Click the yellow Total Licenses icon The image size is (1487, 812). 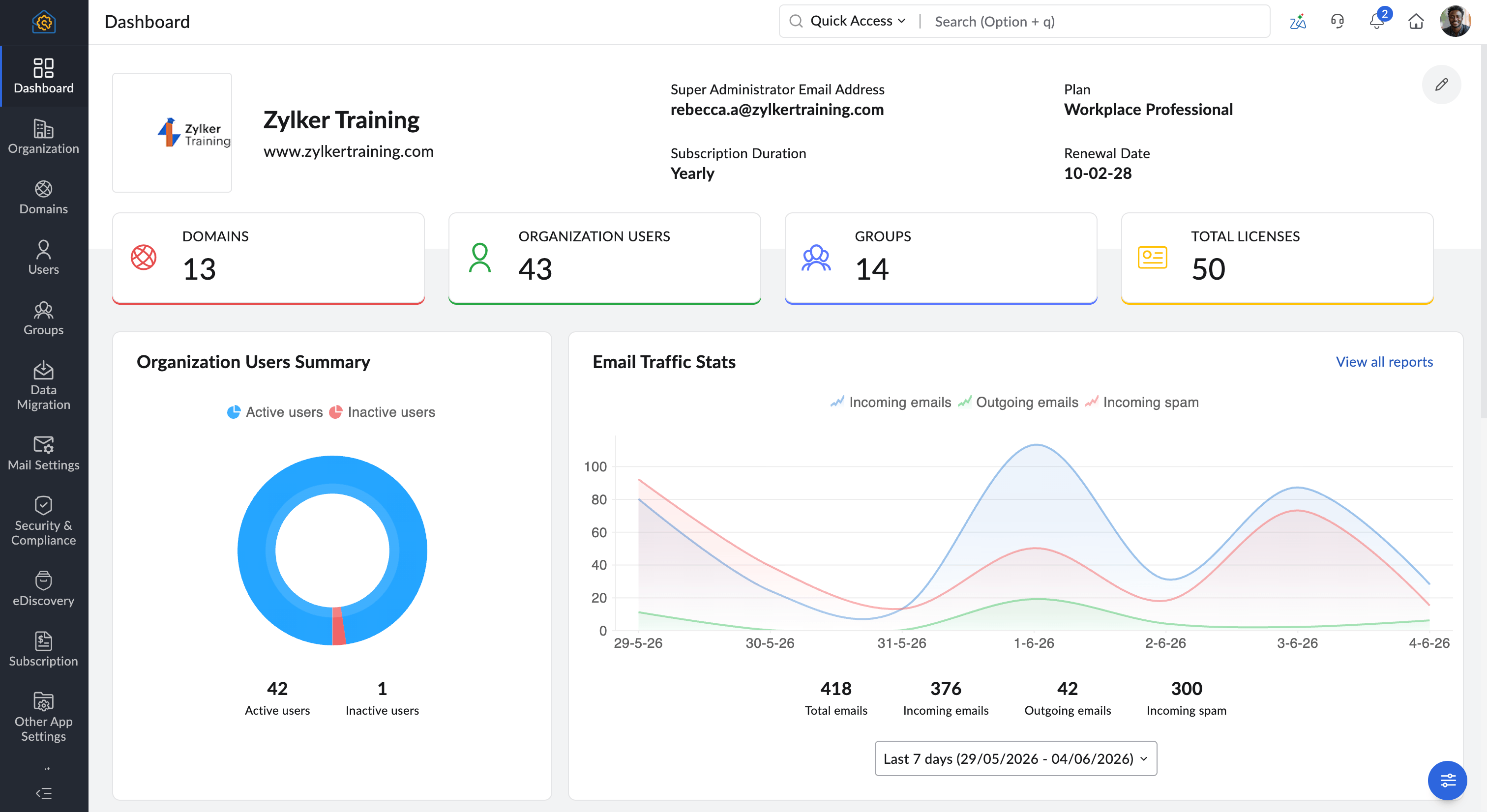1152,258
